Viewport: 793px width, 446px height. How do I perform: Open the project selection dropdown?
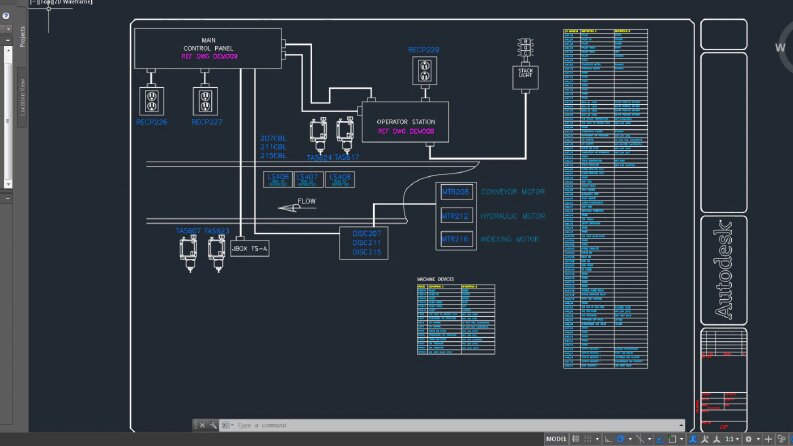coord(8,29)
